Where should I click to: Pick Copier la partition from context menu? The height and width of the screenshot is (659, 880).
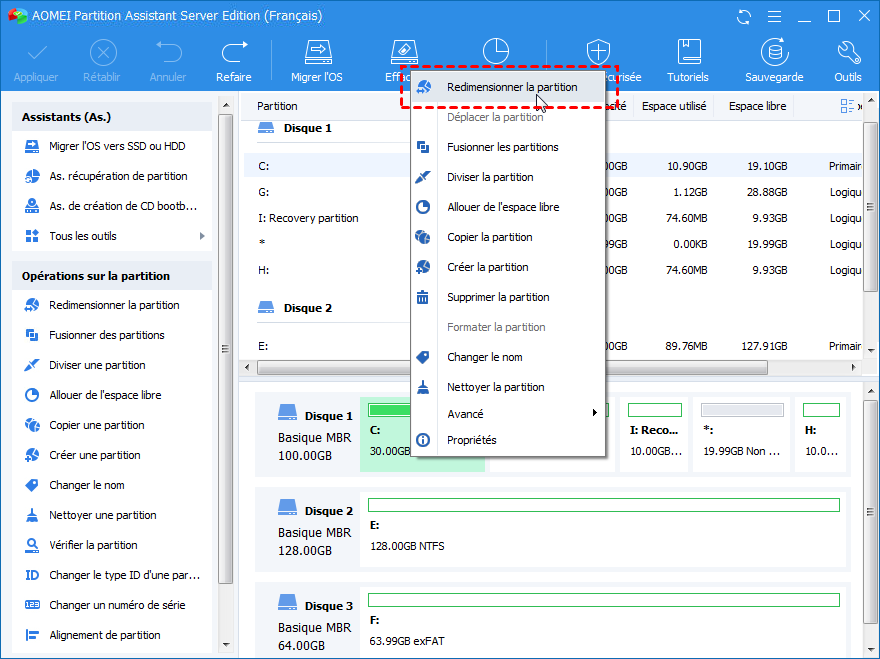508,237
